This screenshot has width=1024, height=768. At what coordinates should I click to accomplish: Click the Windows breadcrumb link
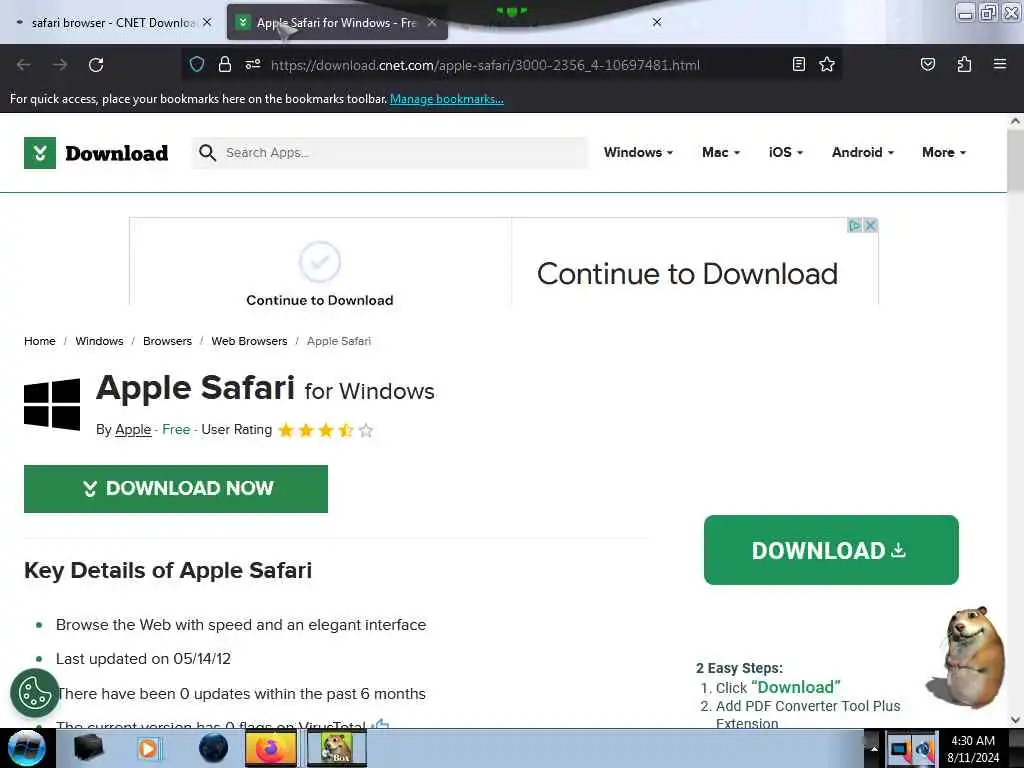pyautogui.click(x=99, y=341)
